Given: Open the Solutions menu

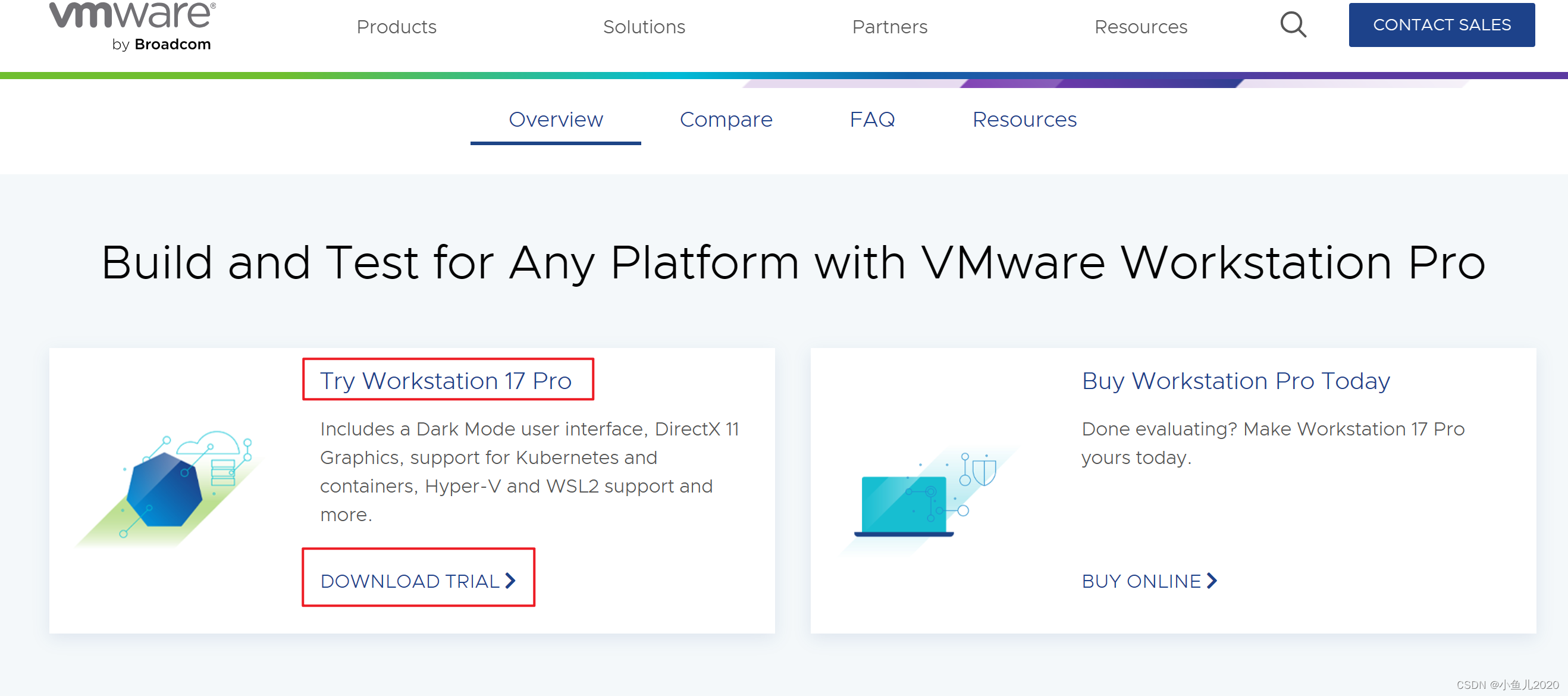Looking at the screenshot, I should tap(644, 27).
